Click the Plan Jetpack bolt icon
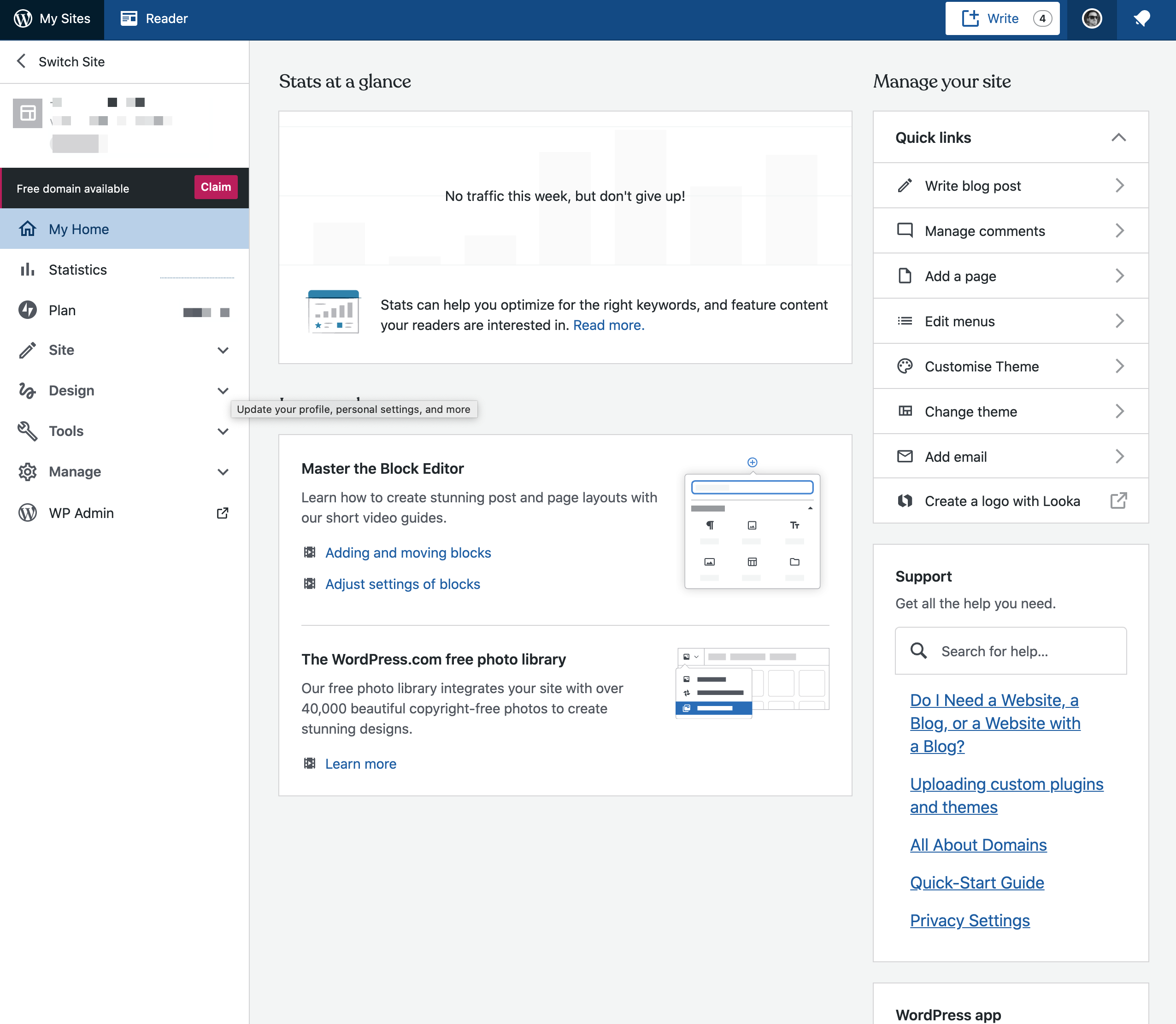The image size is (1176, 1024). click(28, 310)
